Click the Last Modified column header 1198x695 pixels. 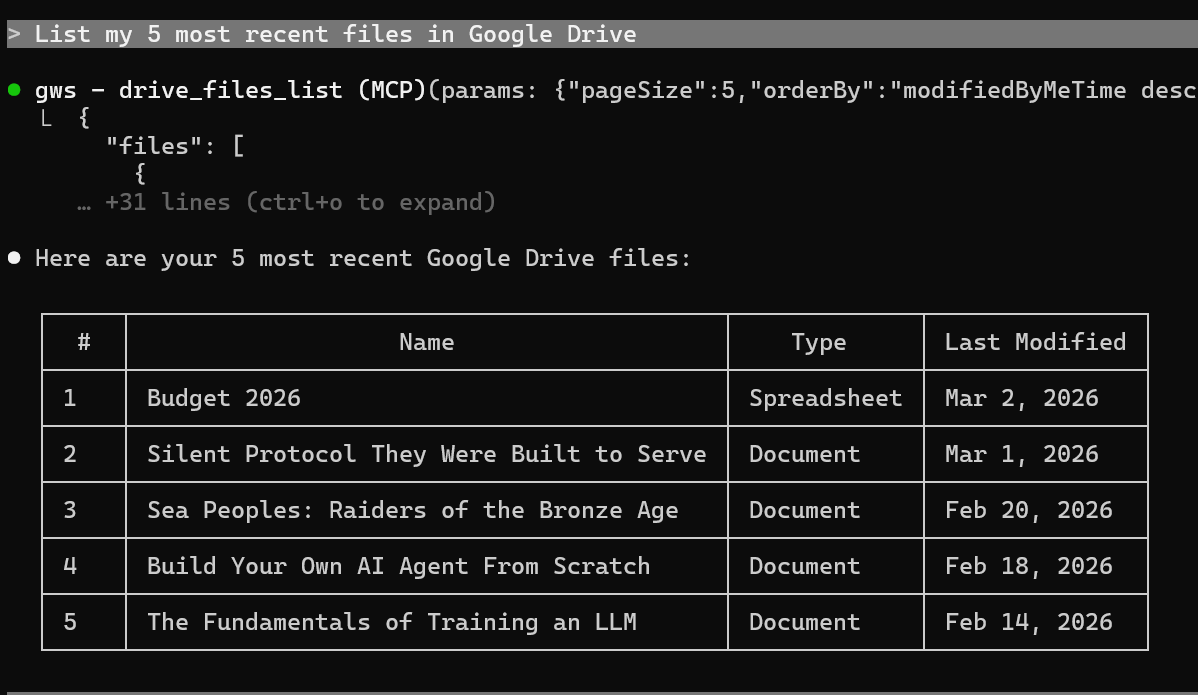(1035, 342)
